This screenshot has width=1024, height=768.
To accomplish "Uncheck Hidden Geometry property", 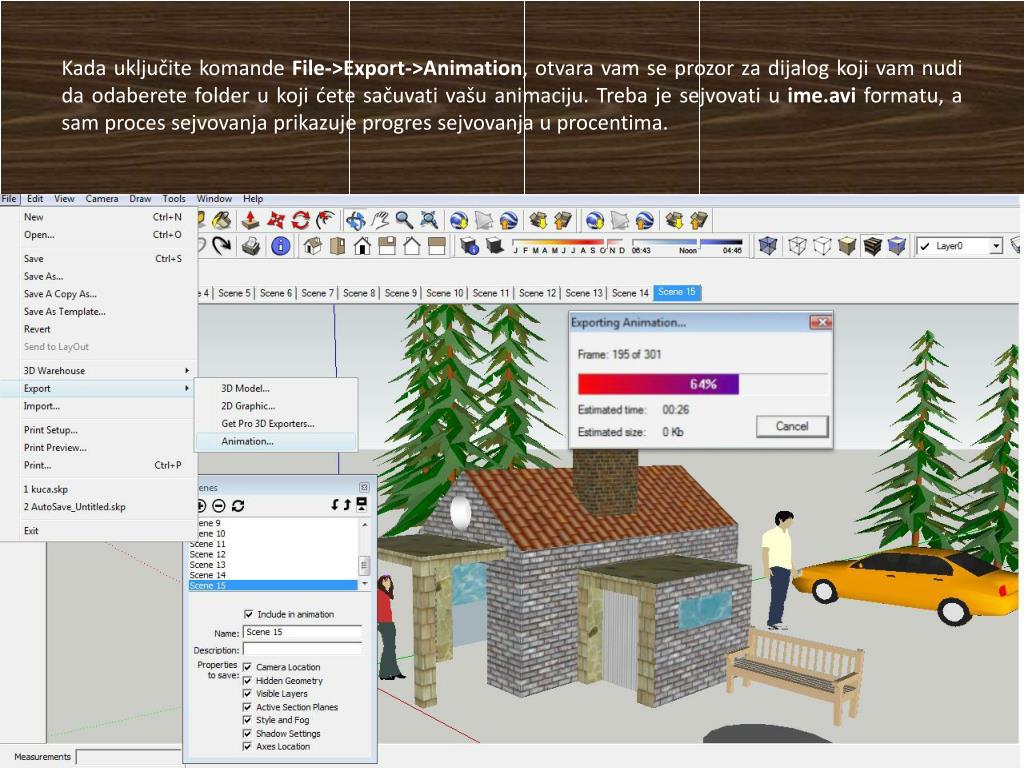I will [x=248, y=680].
